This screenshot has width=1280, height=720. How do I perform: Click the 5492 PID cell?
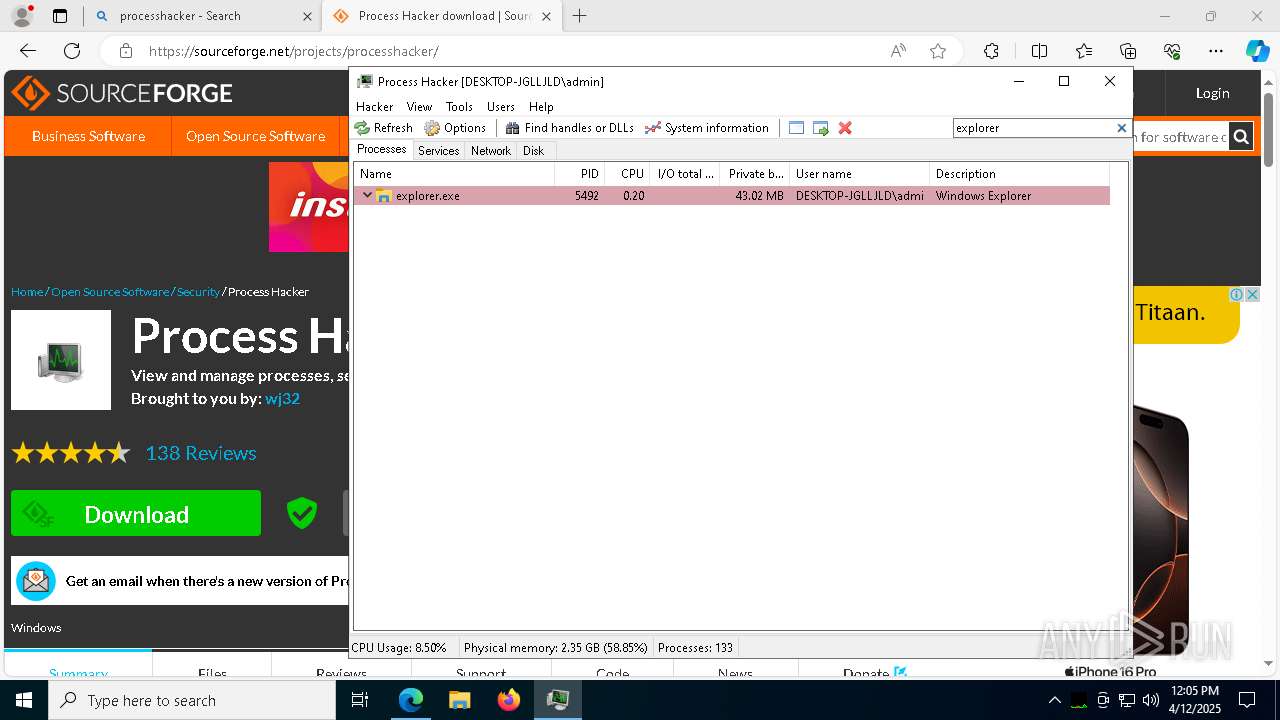(x=587, y=196)
